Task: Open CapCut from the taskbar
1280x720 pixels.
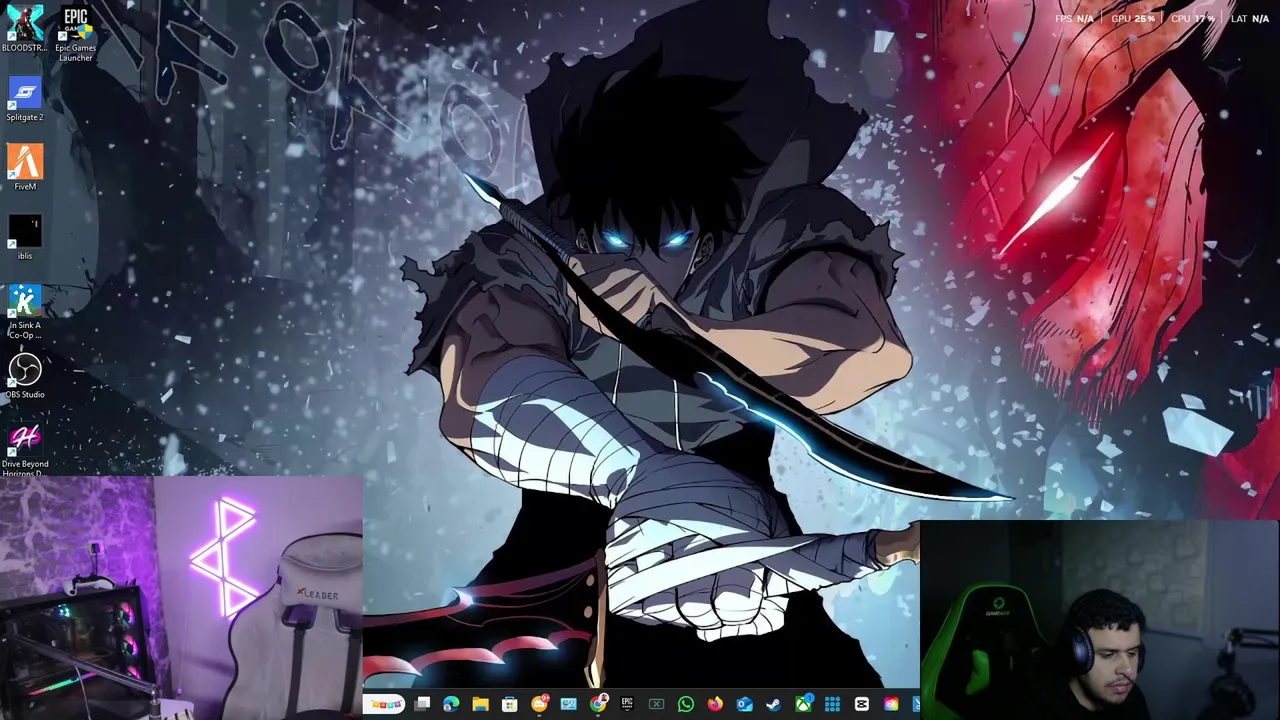Action: pyautogui.click(x=861, y=705)
